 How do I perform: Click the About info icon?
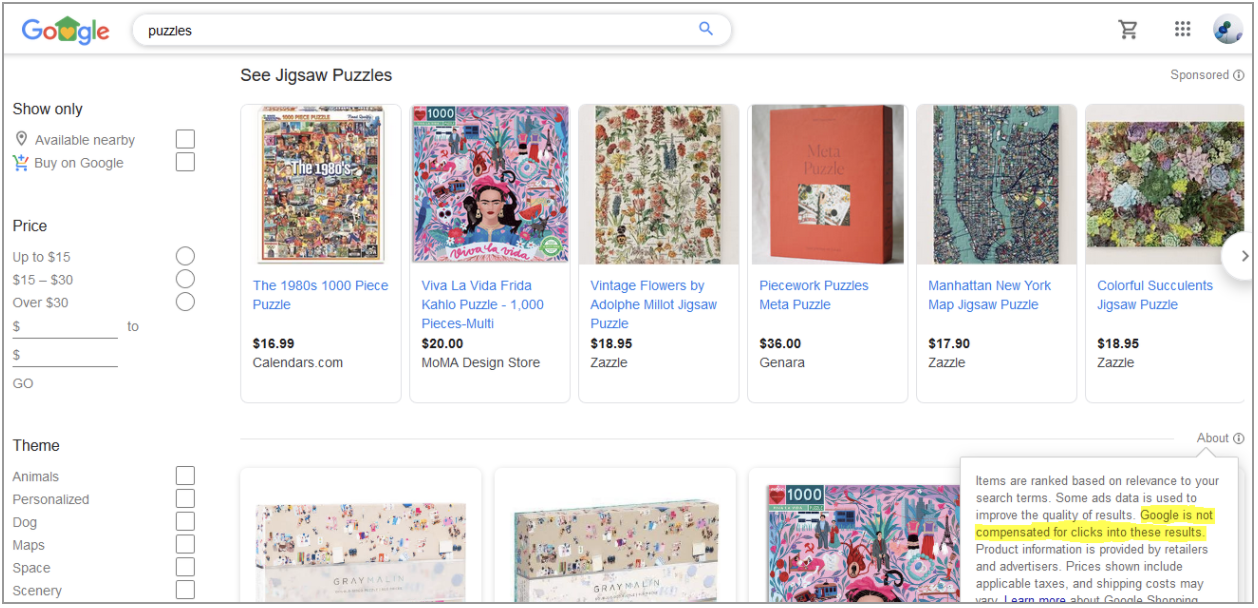pyautogui.click(x=1239, y=438)
